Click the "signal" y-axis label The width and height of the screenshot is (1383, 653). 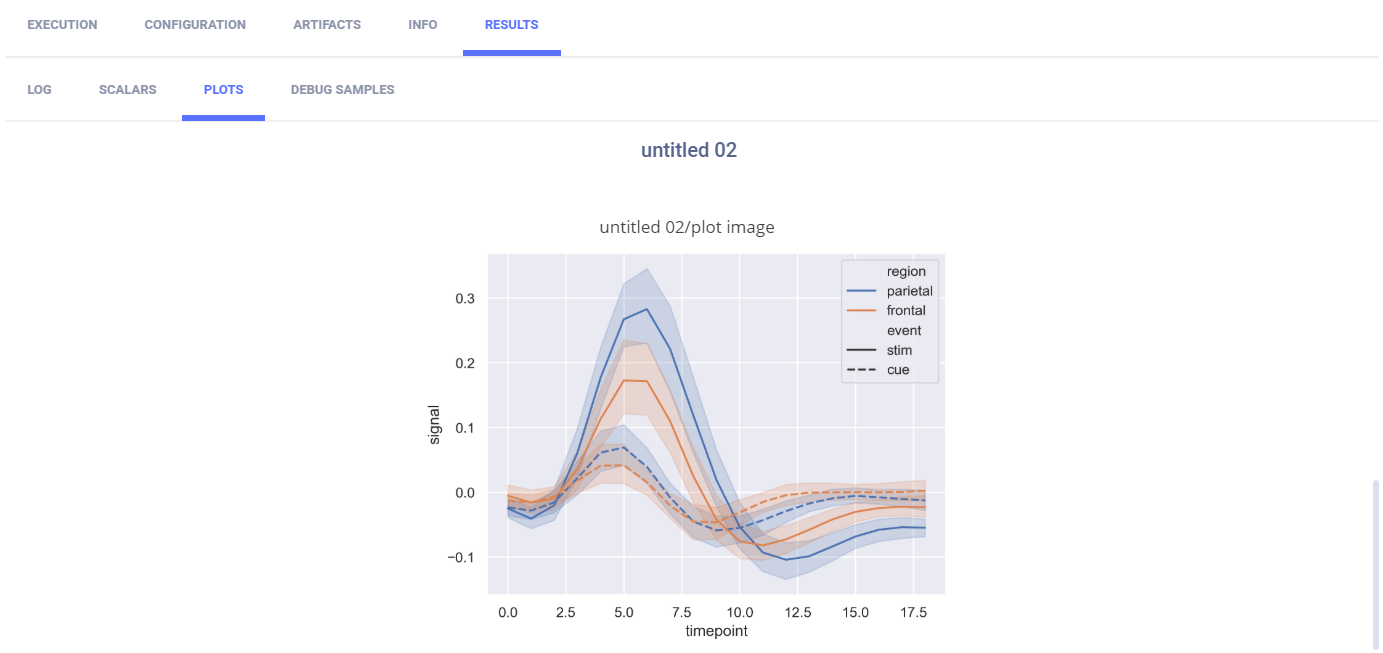click(x=434, y=424)
